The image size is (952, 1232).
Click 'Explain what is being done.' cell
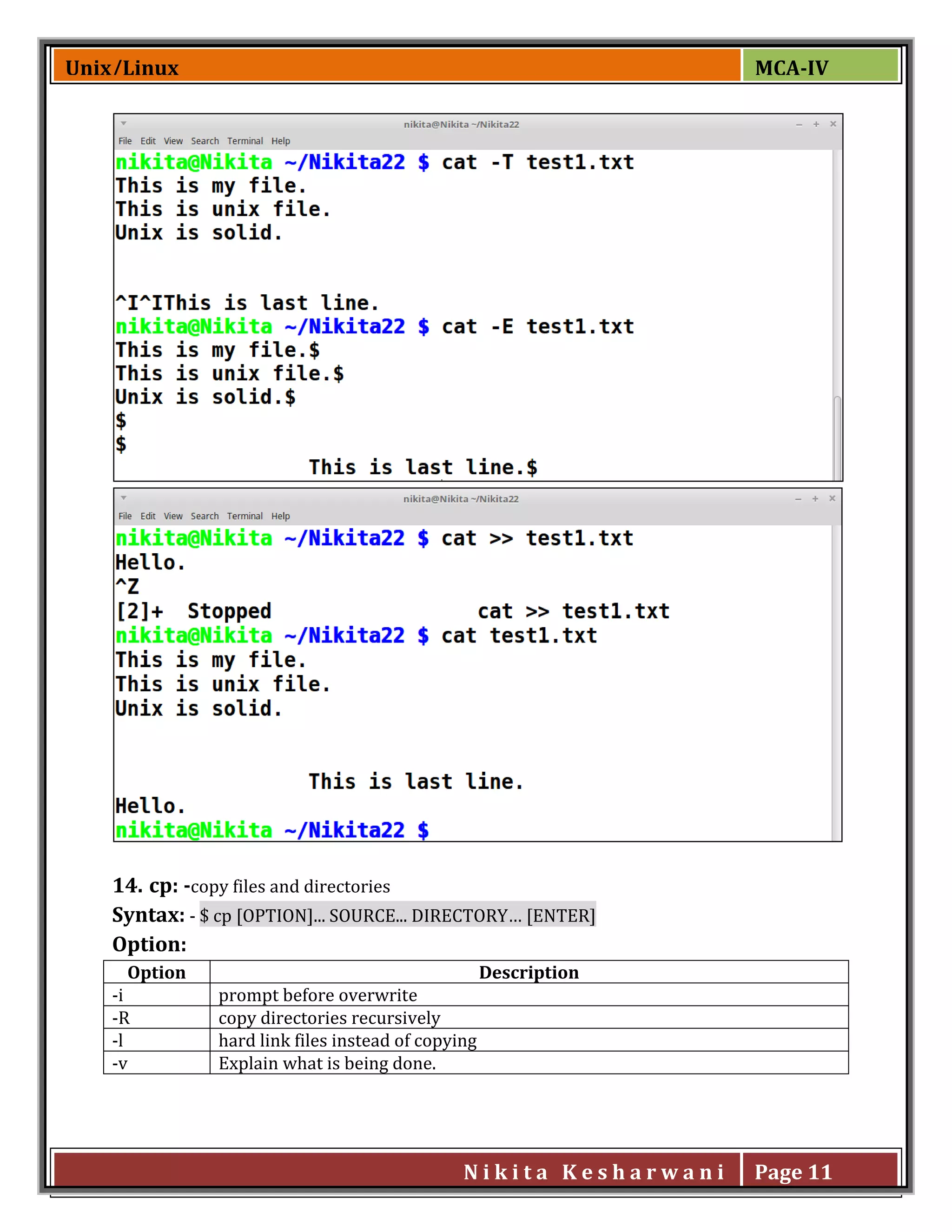529,1063
